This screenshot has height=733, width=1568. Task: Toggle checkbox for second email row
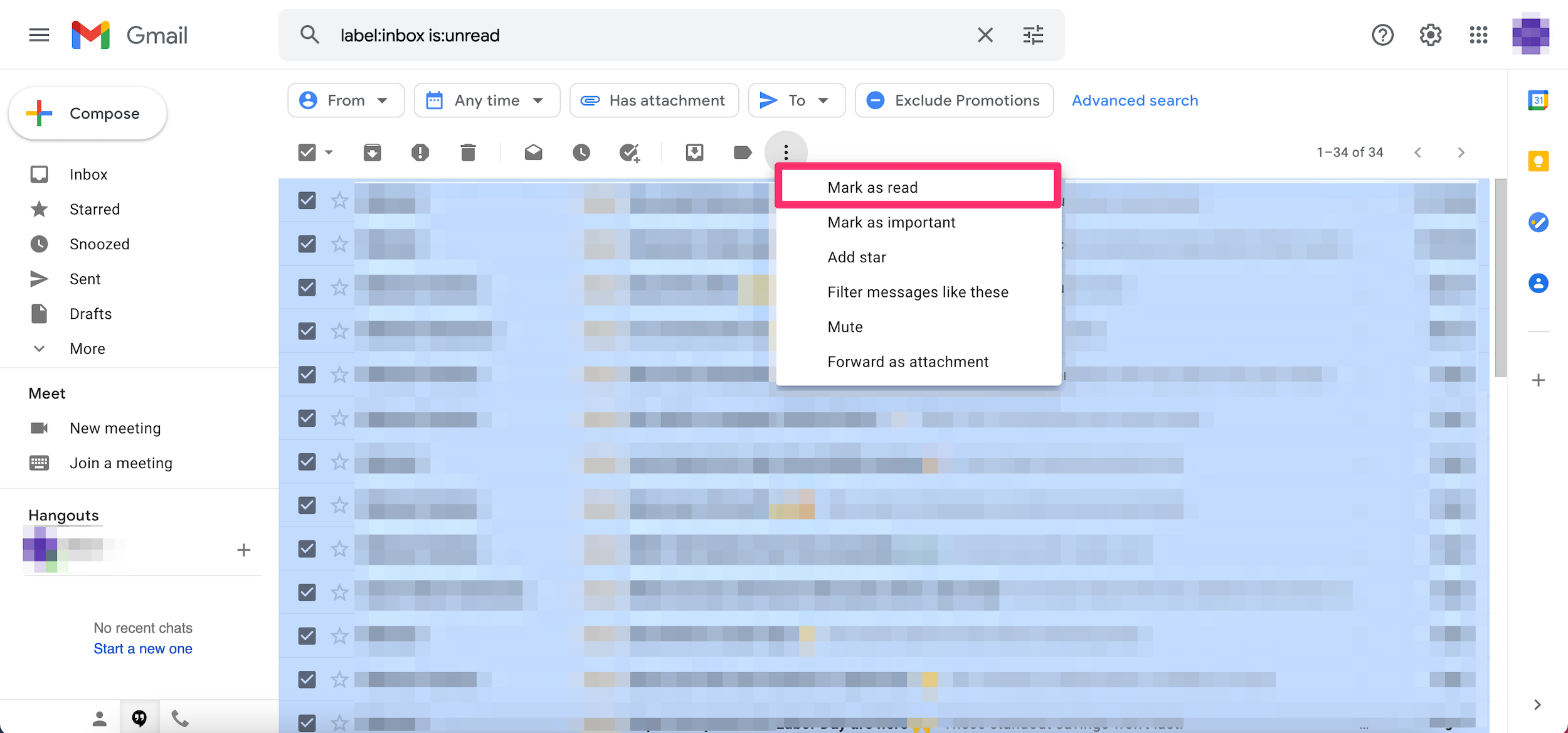pos(307,243)
